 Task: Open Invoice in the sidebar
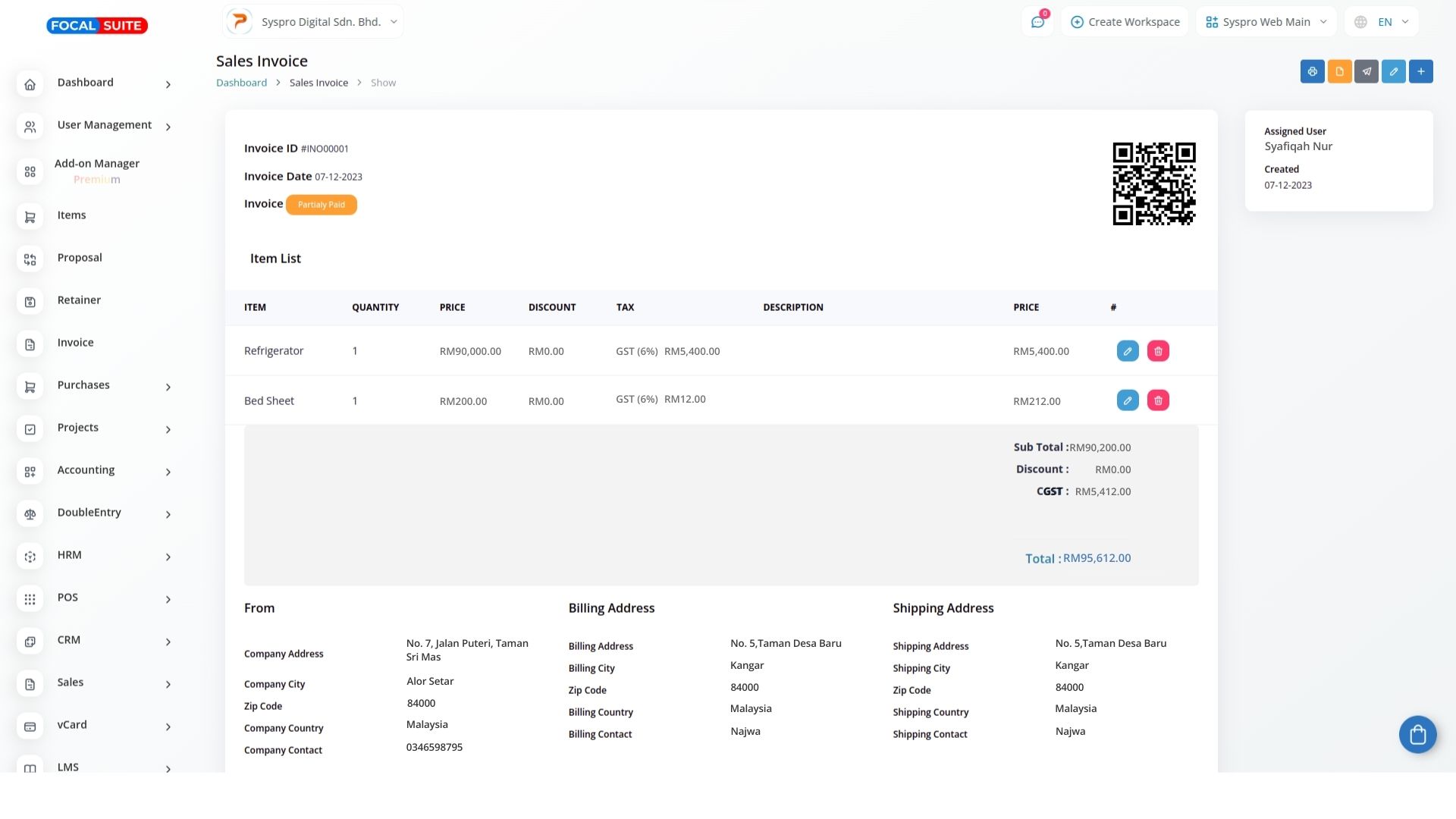click(75, 343)
